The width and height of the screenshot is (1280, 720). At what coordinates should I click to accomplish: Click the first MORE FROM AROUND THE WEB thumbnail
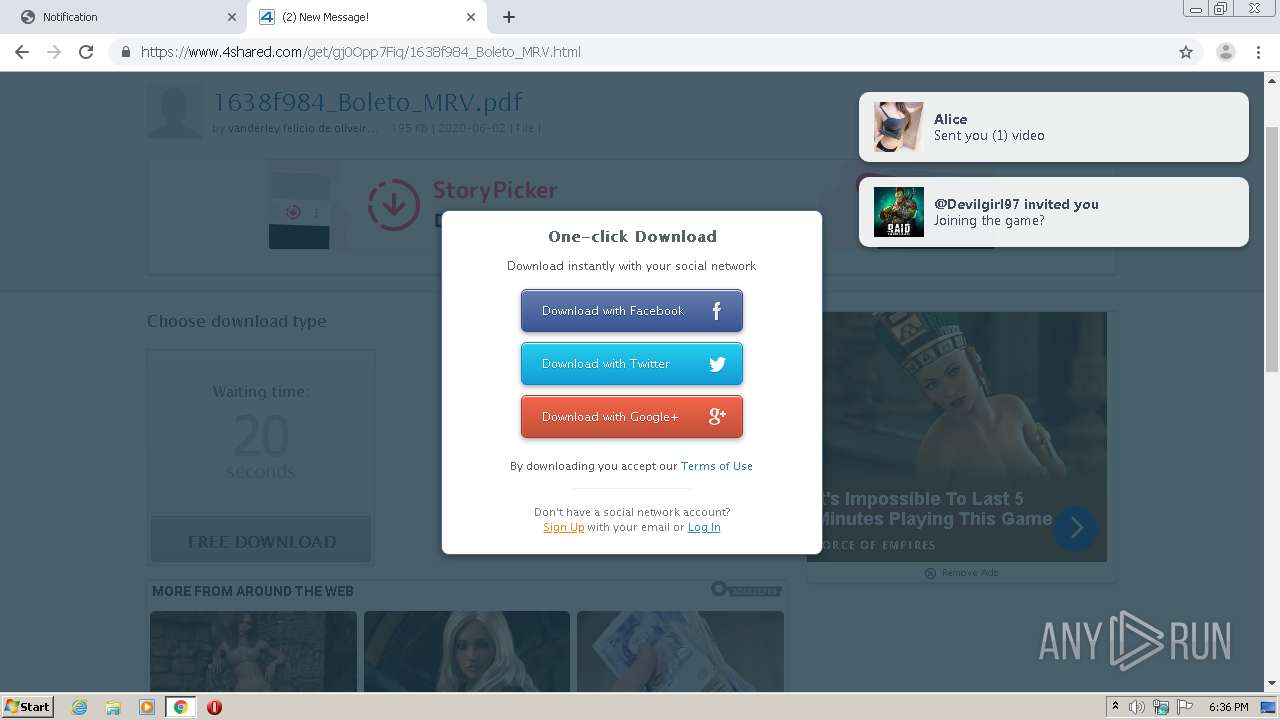point(253,652)
